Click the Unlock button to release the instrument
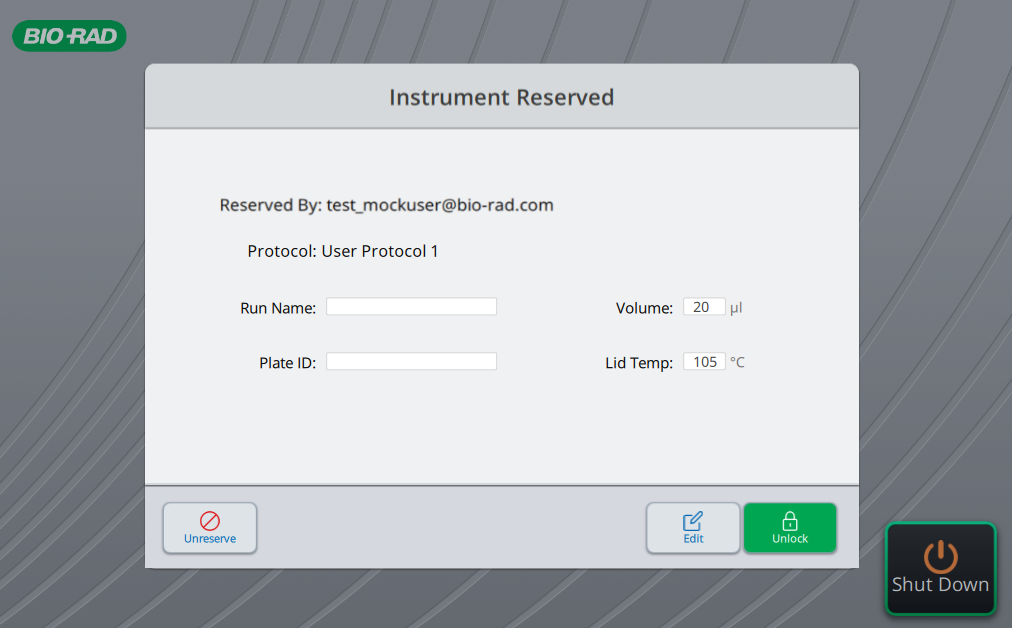Viewport: 1012px width, 628px height. coord(789,527)
